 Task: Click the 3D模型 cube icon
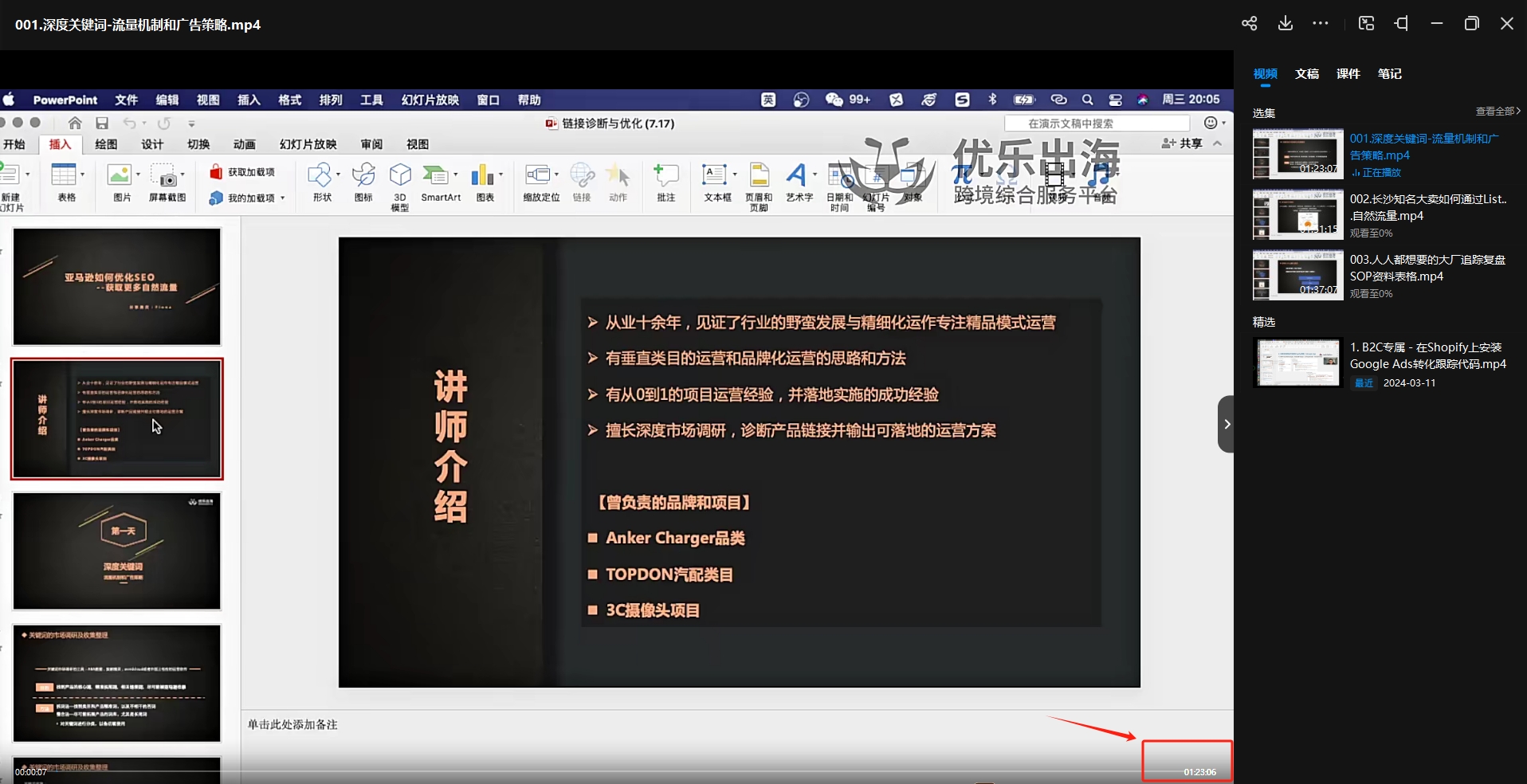coord(400,174)
